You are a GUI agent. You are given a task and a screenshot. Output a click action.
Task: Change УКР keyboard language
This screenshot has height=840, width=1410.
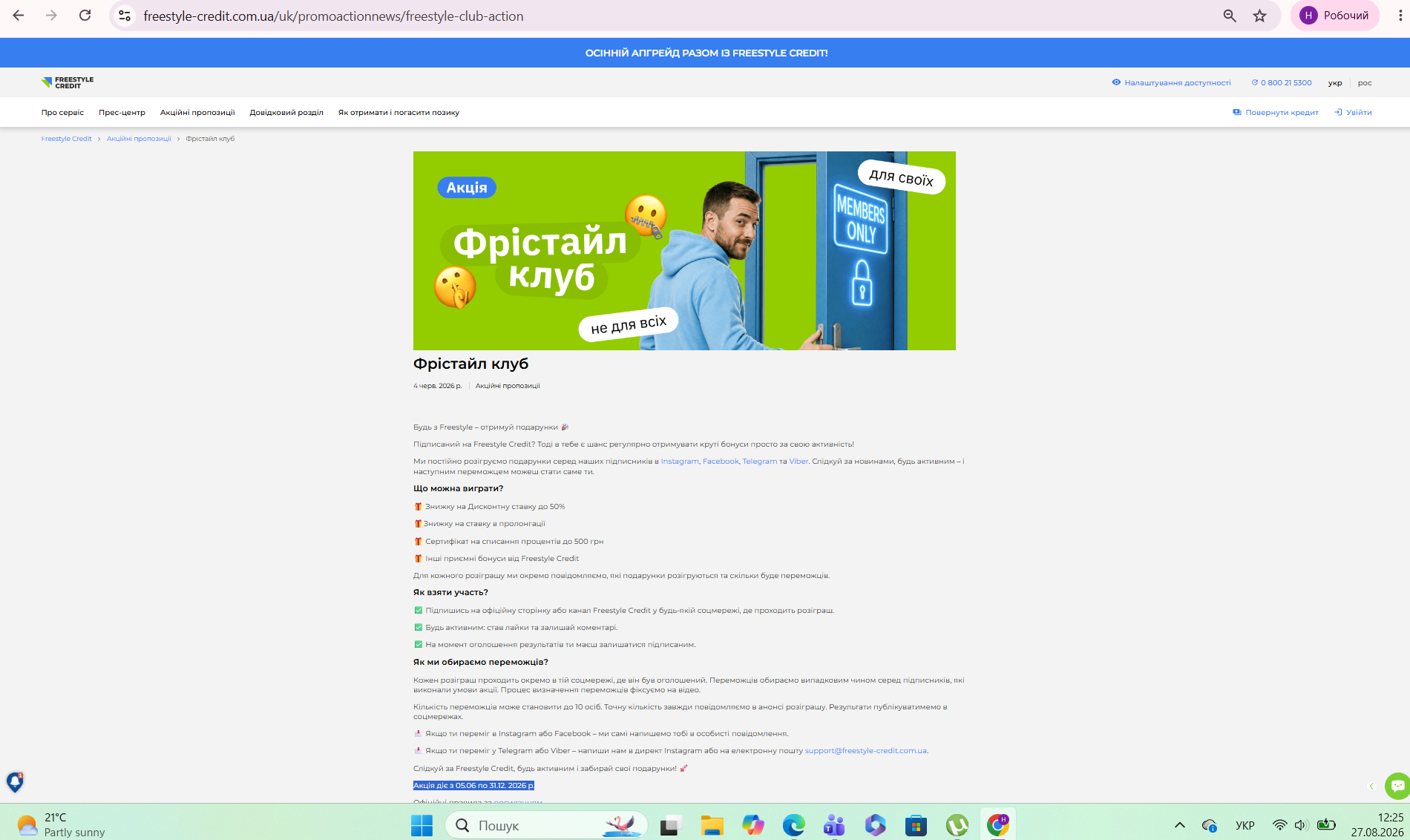point(1245,825)
